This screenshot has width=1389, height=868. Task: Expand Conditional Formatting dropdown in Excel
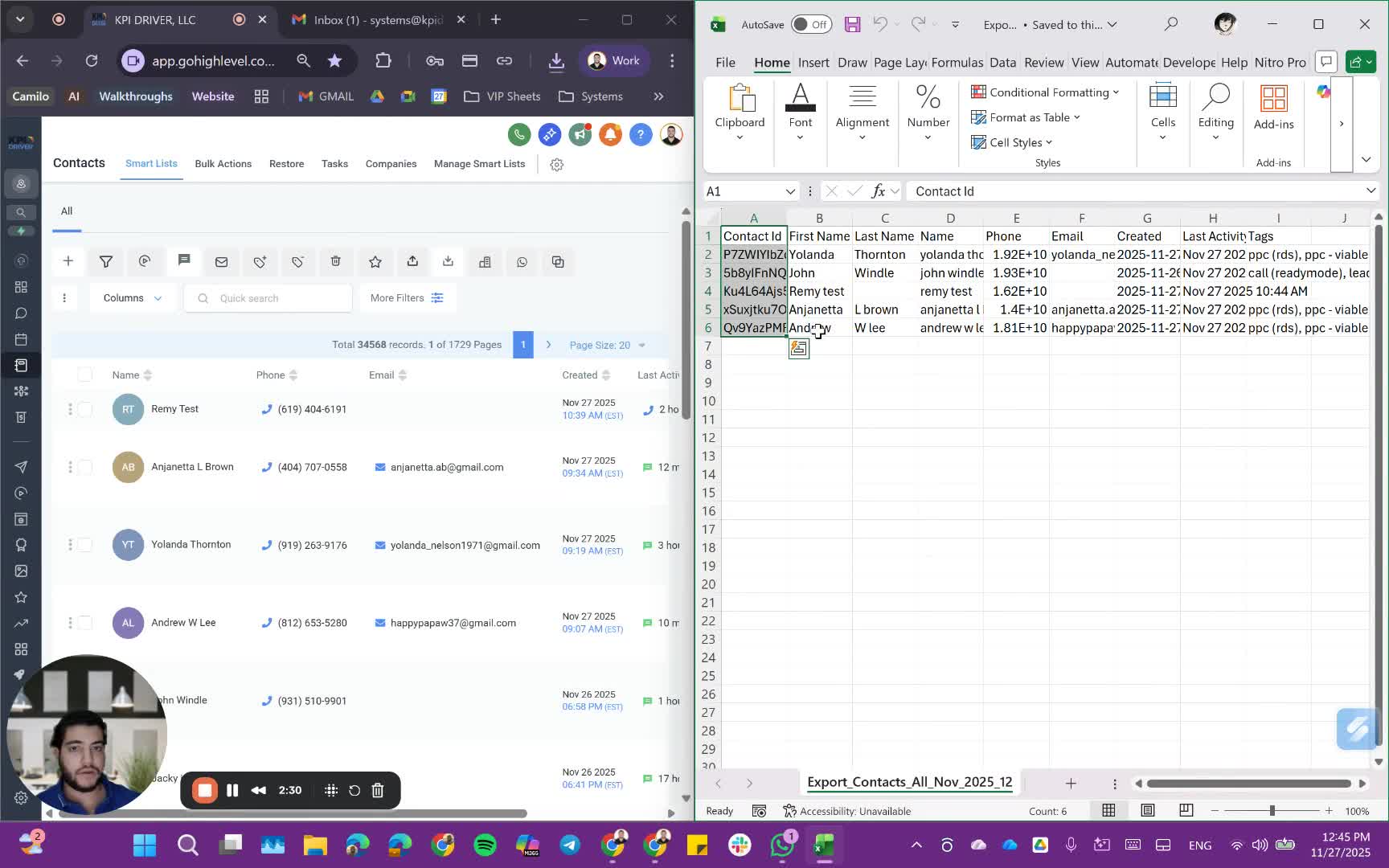(x=1044, y=92)
